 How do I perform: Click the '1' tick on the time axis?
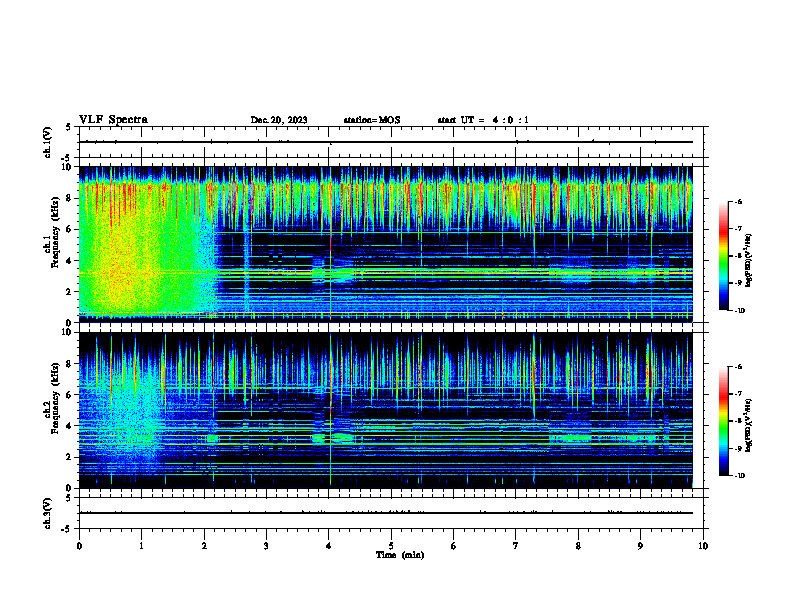pyautogui.click(x=141, y=546)
